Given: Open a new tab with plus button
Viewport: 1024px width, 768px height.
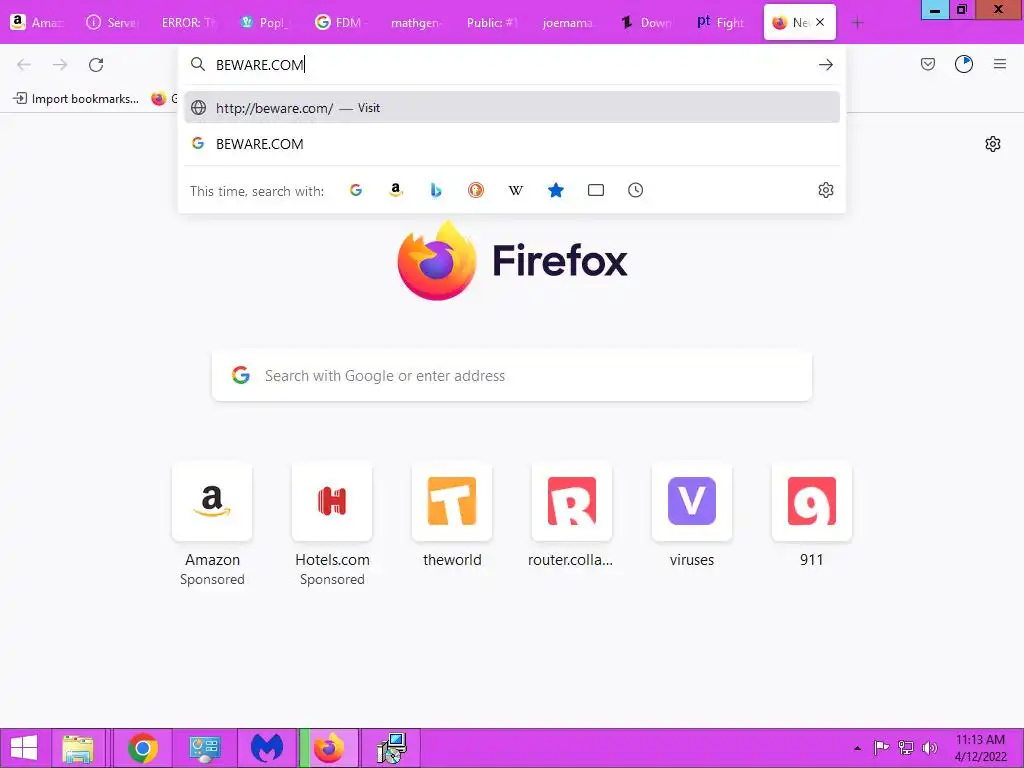Looking at the screenshot, I should (857, 23).
